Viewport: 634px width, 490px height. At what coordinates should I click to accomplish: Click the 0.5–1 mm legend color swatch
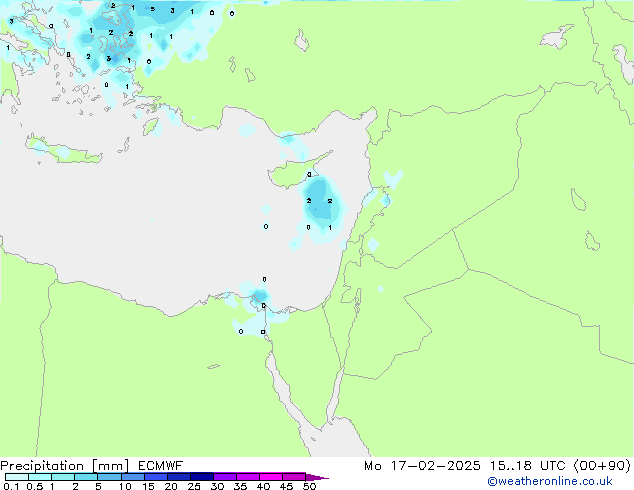[x=40, y=477]
